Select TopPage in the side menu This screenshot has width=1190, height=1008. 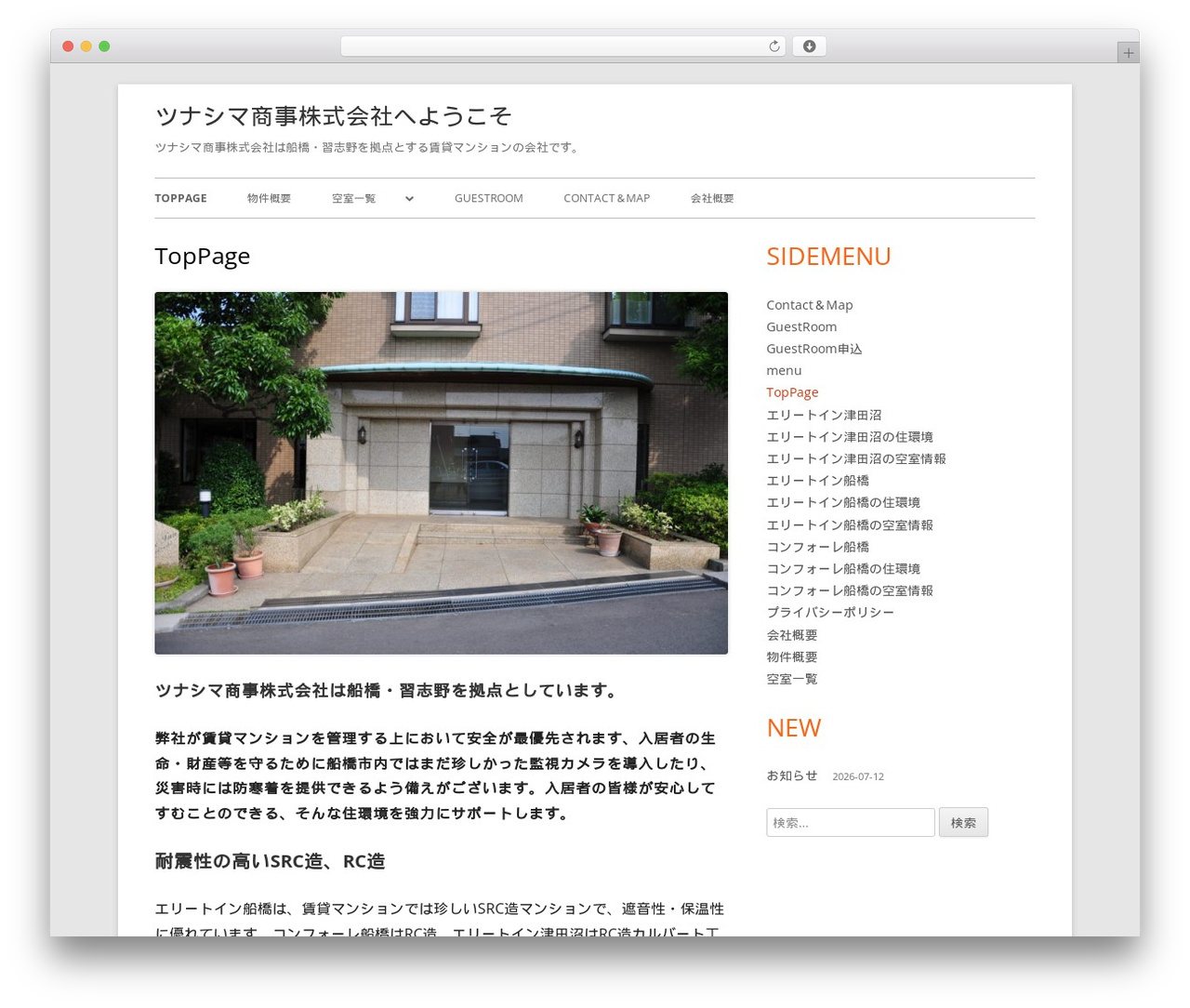point(792,392)
